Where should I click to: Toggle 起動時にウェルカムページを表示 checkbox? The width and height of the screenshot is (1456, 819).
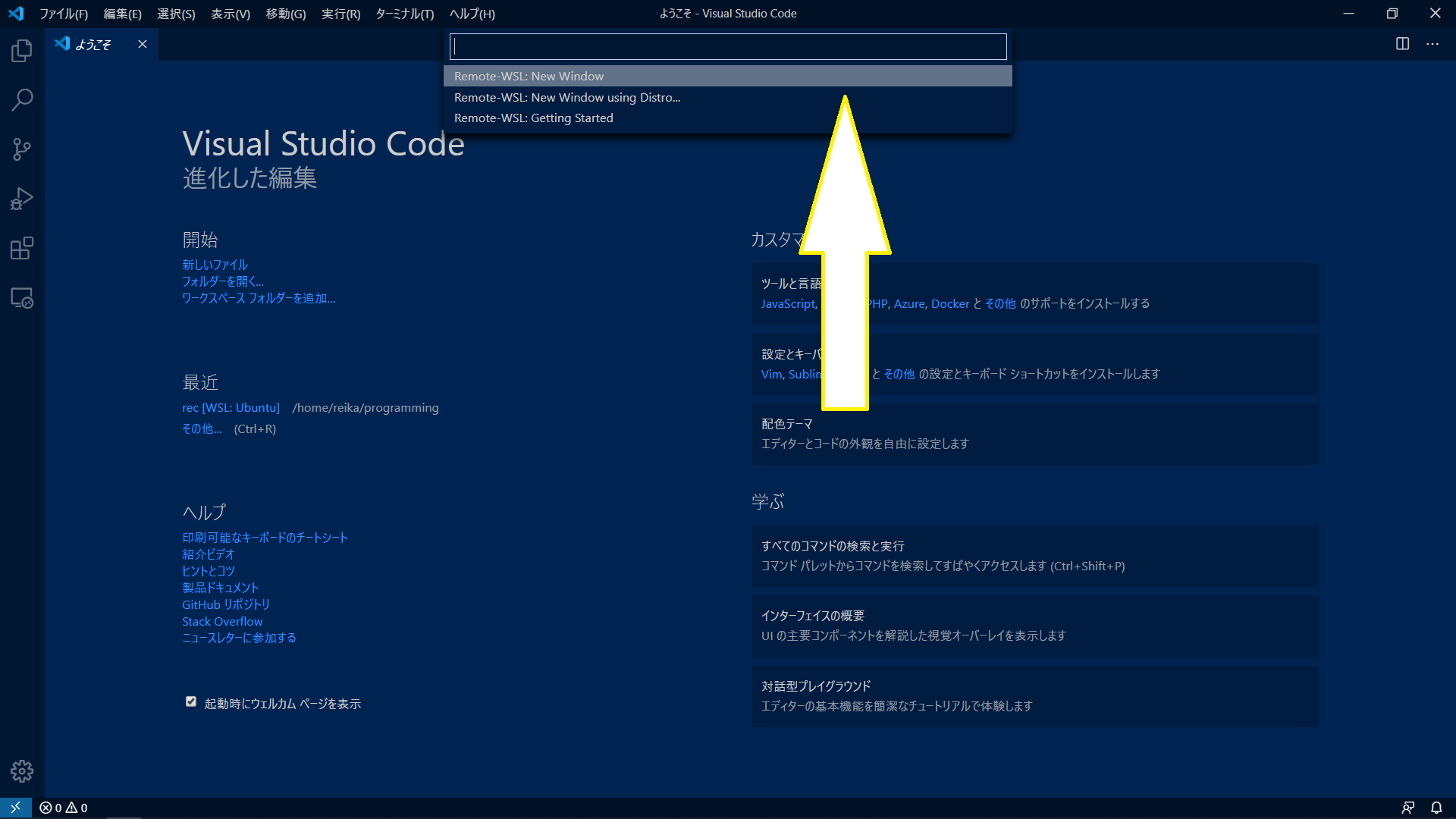190,701
